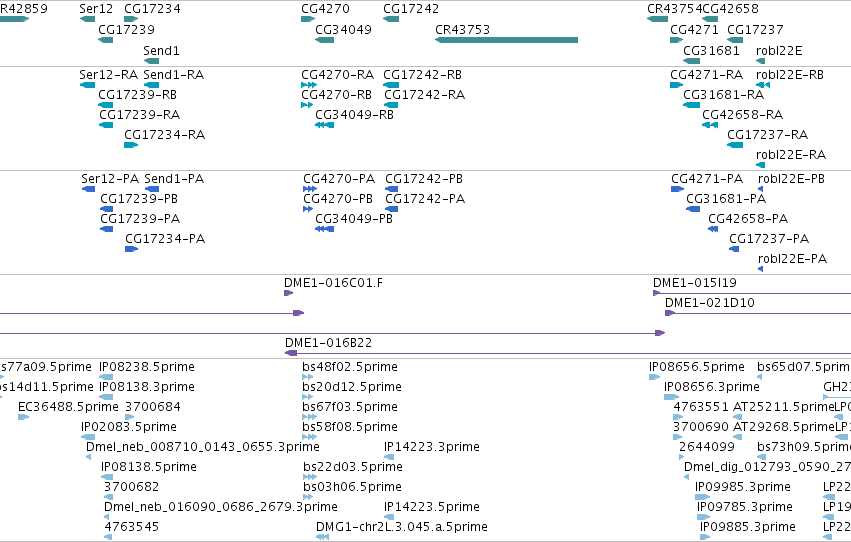The height and width of the screenshot is (542, 851).
Task: Select the AT25211.5prime label
Action: point(784,407)
